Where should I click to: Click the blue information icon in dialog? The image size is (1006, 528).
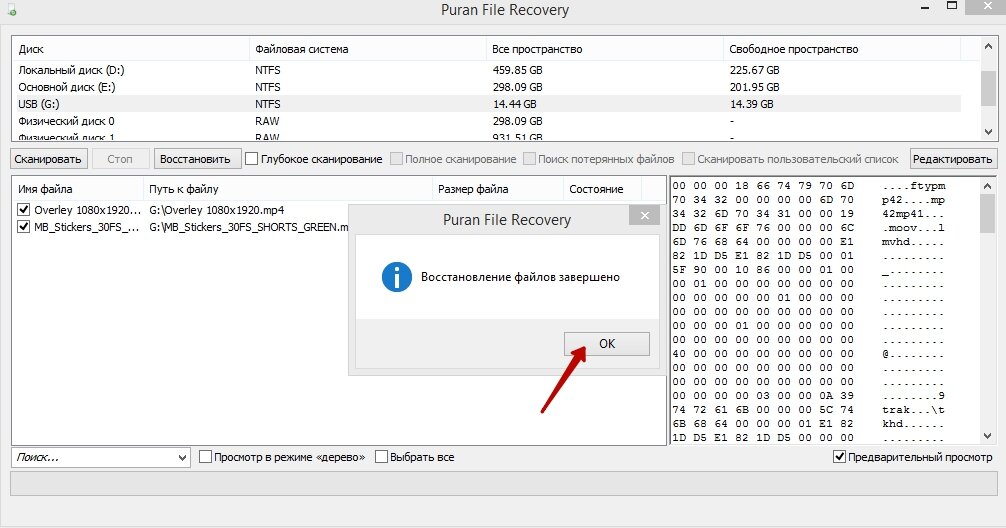pyautogui.click(x=396, y=277)
